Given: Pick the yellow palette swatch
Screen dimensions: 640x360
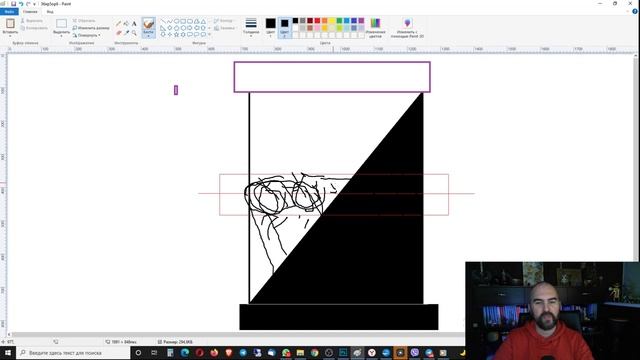Looking at the screenshot, I should click(332, 20).
